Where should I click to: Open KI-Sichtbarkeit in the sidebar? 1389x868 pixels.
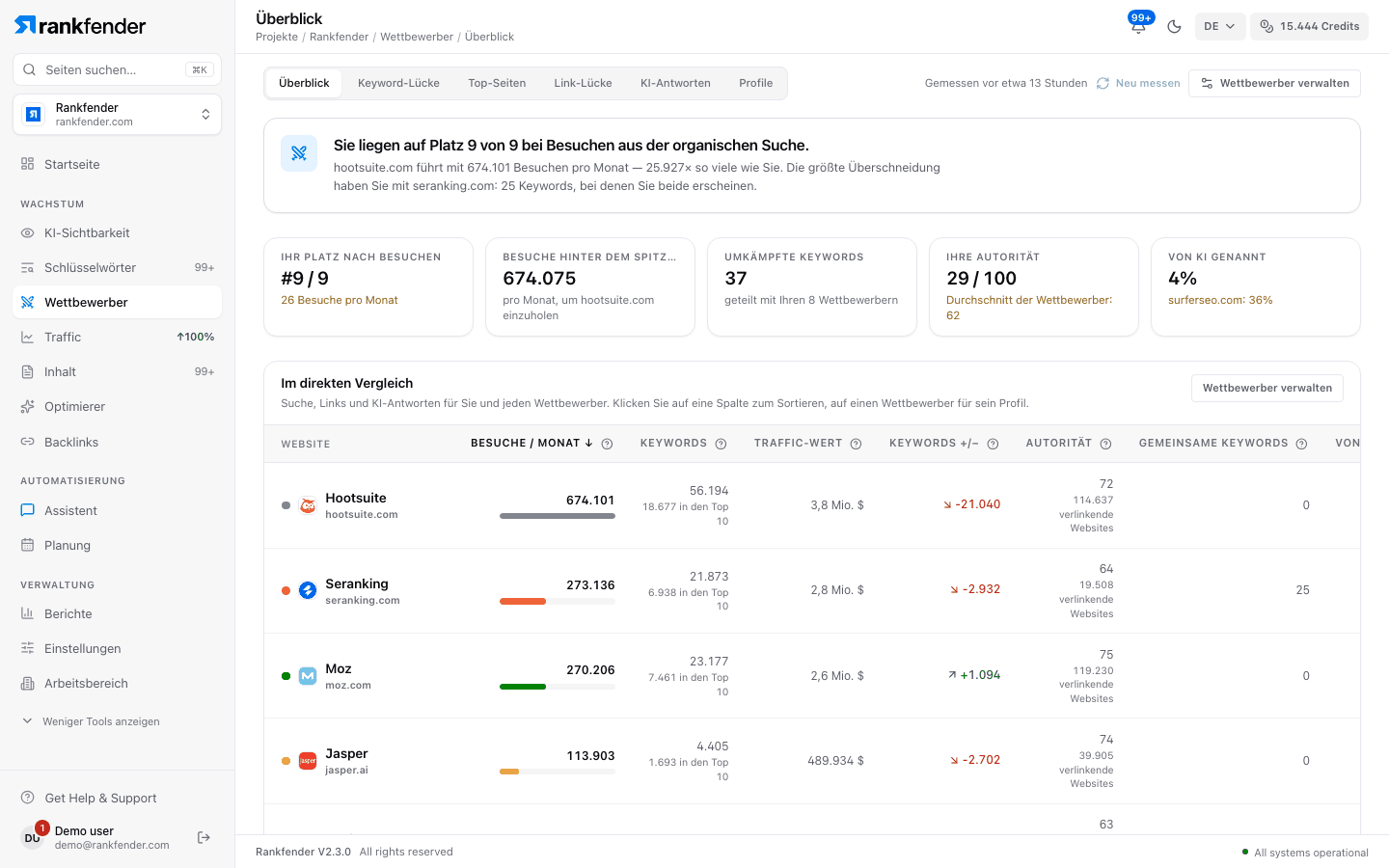tap(117, 232)
